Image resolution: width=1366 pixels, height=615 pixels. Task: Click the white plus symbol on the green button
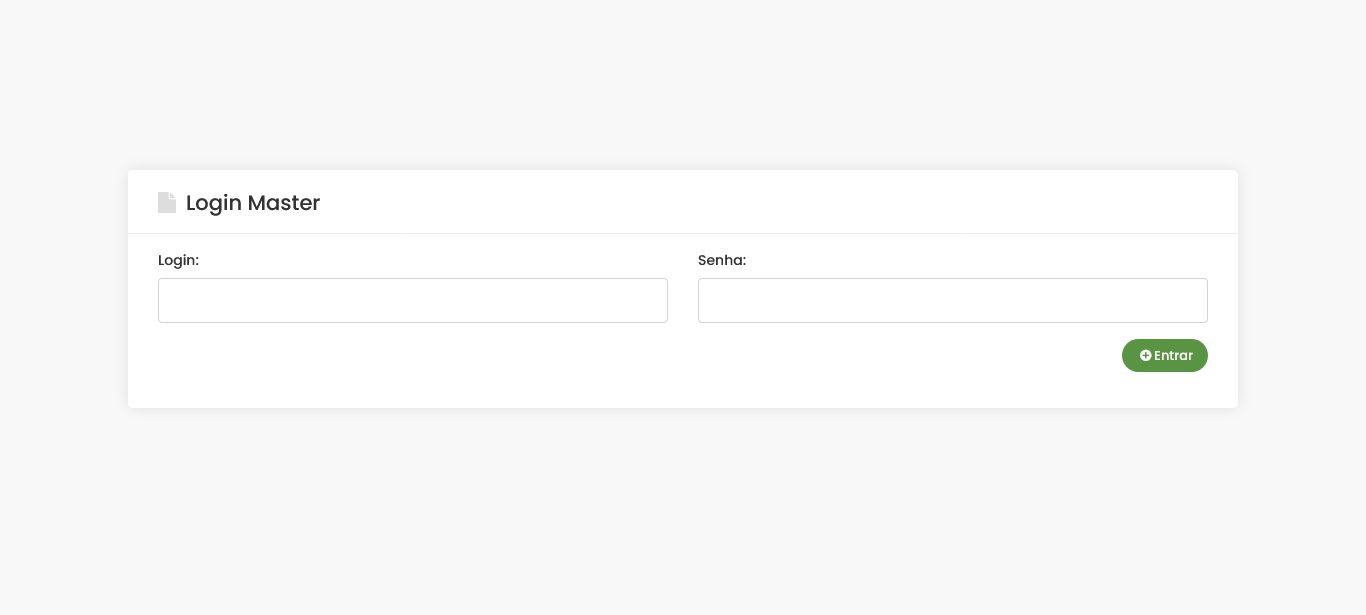[1146, 355]
